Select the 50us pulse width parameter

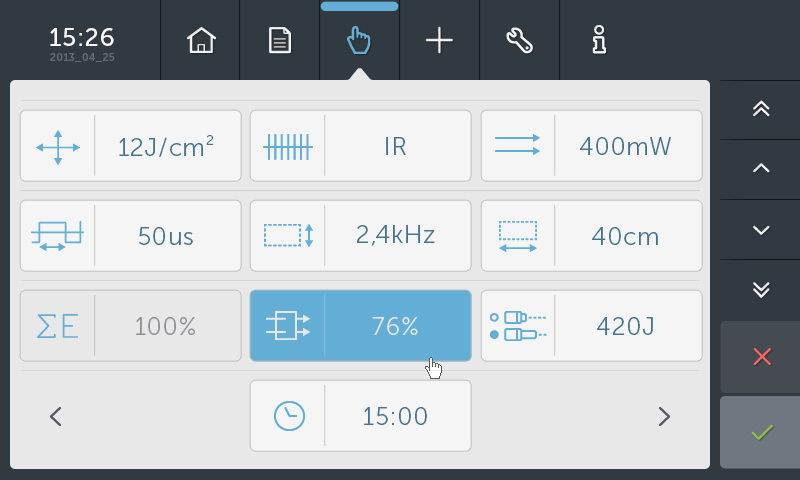click(131, 236)
